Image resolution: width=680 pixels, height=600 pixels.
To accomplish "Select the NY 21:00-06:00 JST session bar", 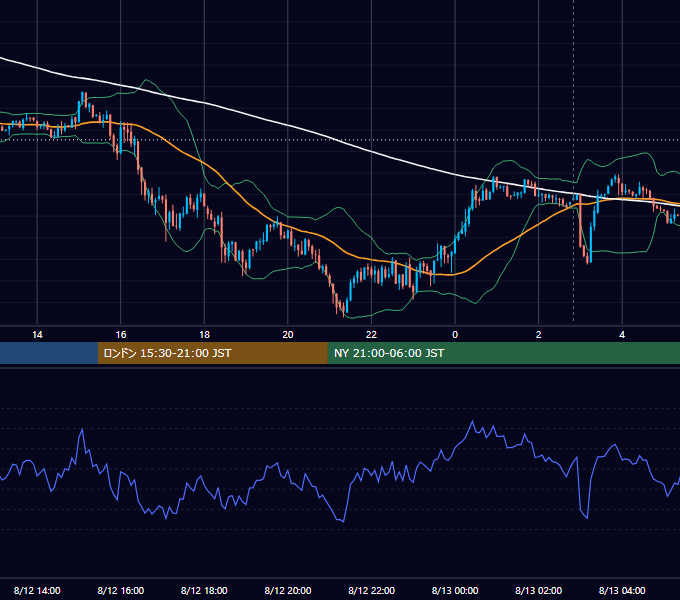I will [503, 353].
